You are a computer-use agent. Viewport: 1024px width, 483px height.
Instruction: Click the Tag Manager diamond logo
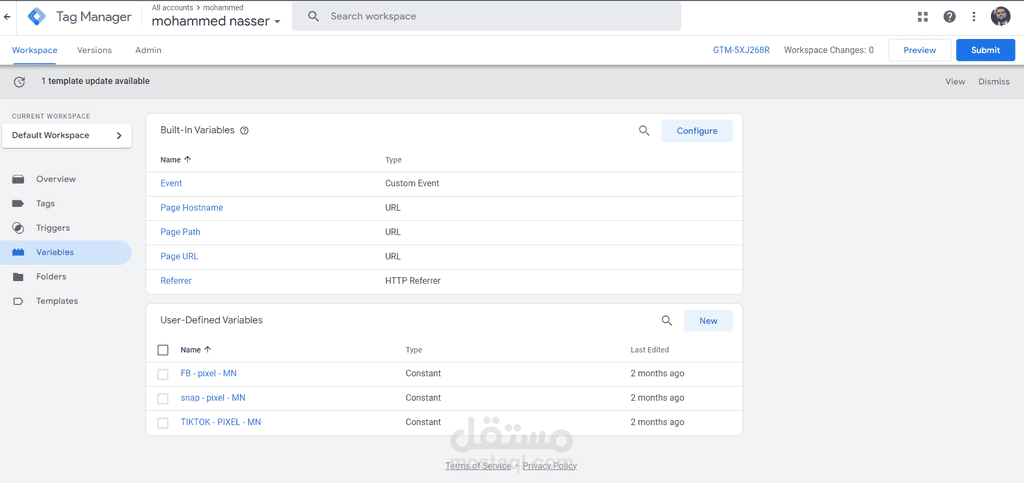[x=37, y=17]
